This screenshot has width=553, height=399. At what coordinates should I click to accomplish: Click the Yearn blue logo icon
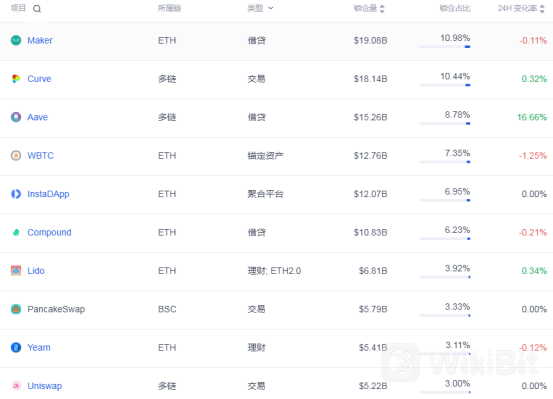click(16, 347)
